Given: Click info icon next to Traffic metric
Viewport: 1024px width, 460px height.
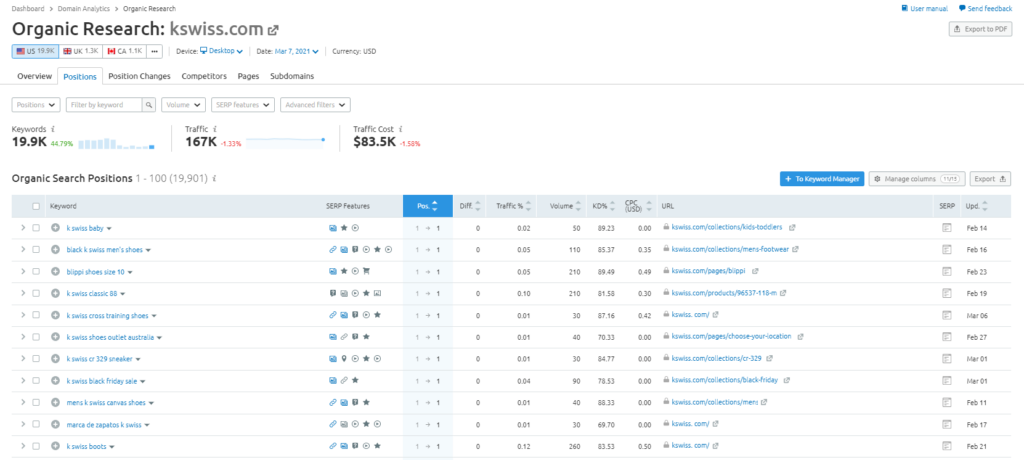Looking at the screenshot, I should (215, 129).
